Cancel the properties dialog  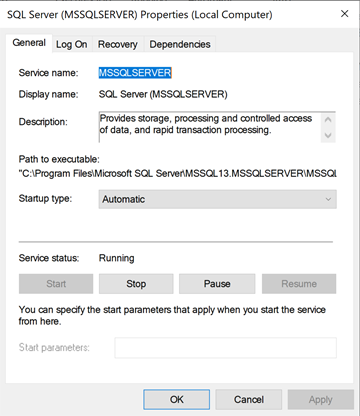(249, 399)
